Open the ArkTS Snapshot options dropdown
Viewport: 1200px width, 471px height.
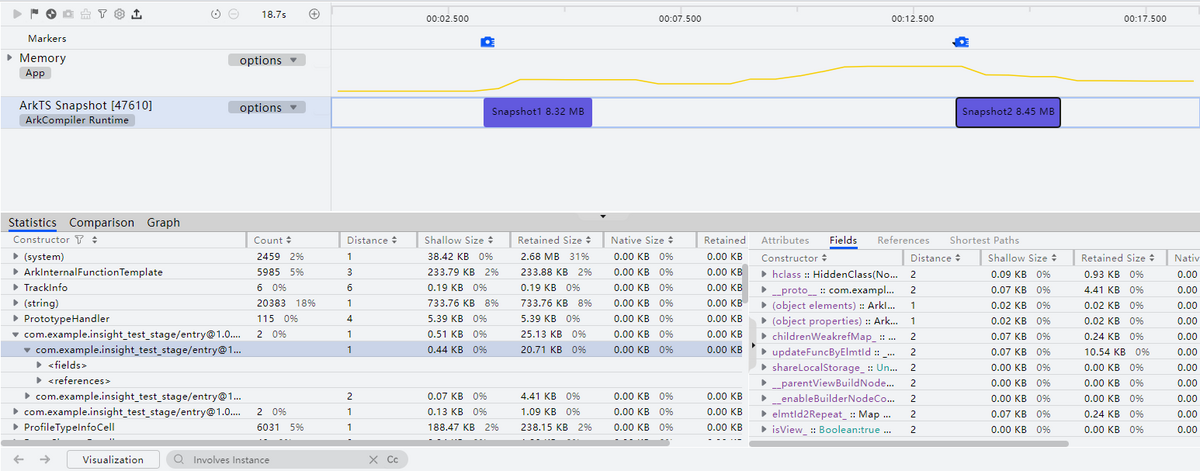pos(267,108)
